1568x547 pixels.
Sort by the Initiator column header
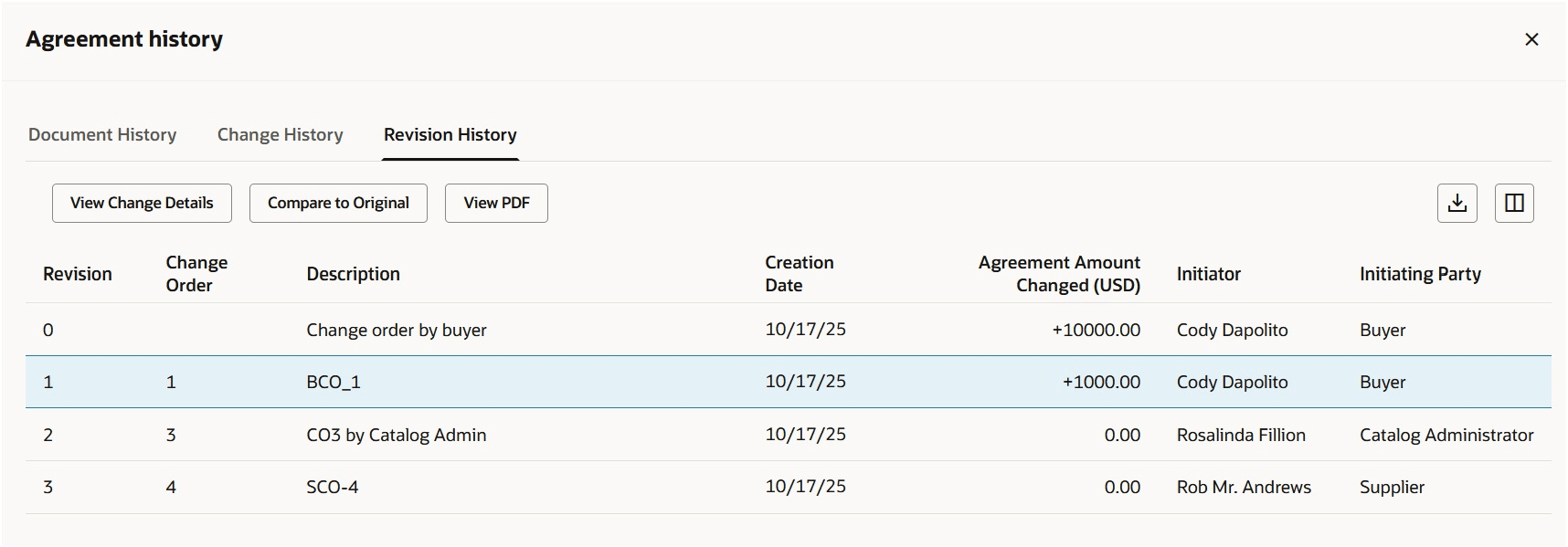1208,273
